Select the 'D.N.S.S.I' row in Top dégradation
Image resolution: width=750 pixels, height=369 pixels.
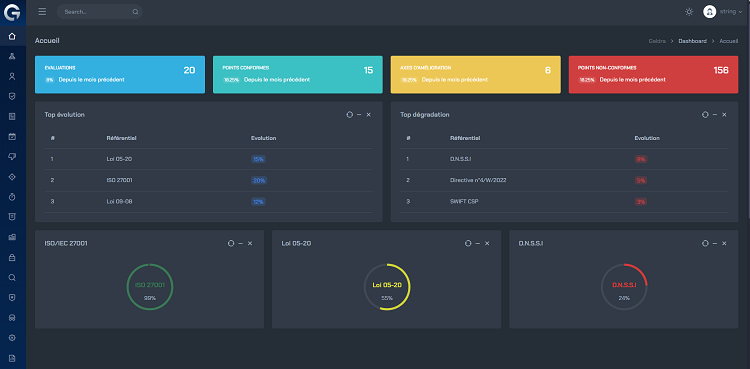pyautogui.click(x=564, y=159)
